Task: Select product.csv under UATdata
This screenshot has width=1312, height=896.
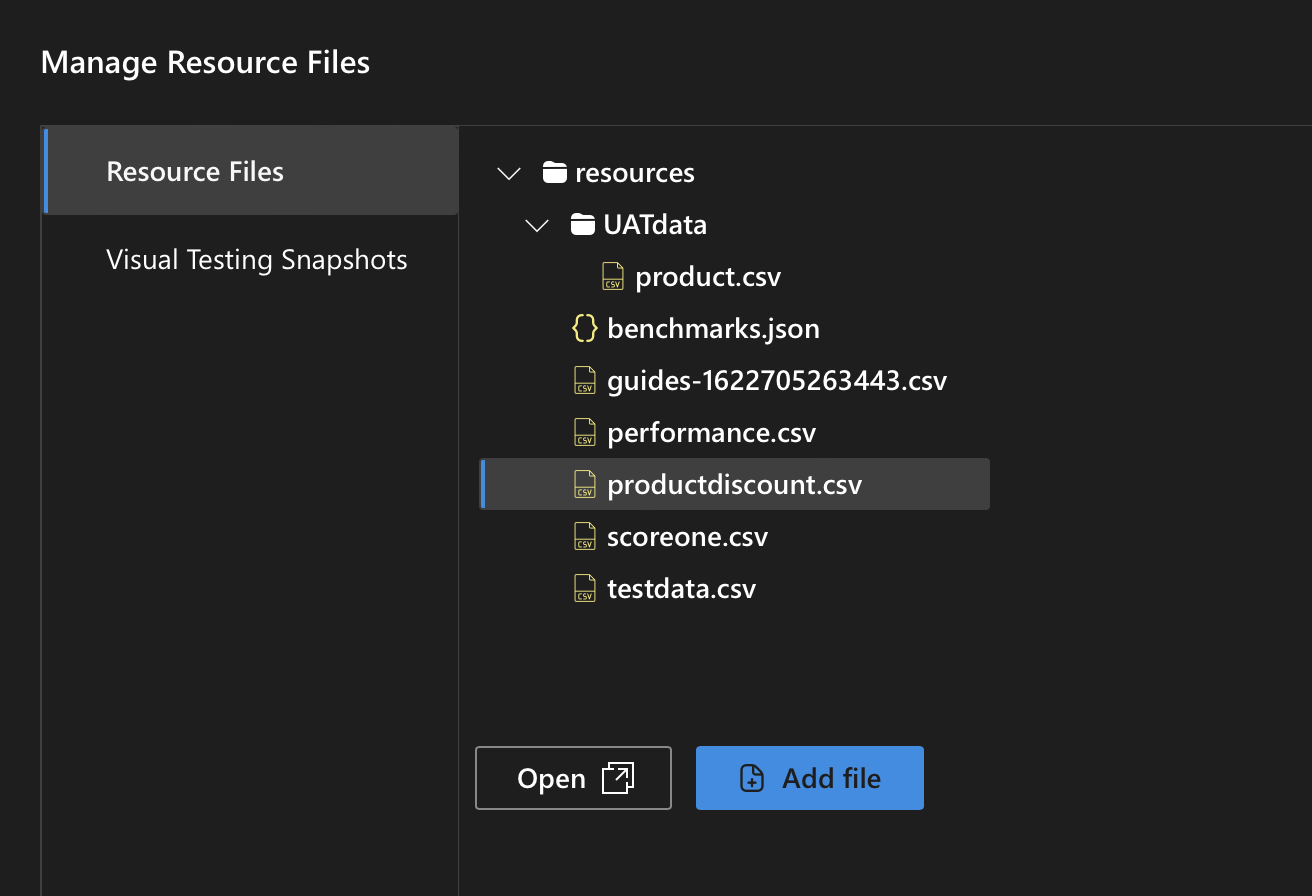Action: click(708, 277)
